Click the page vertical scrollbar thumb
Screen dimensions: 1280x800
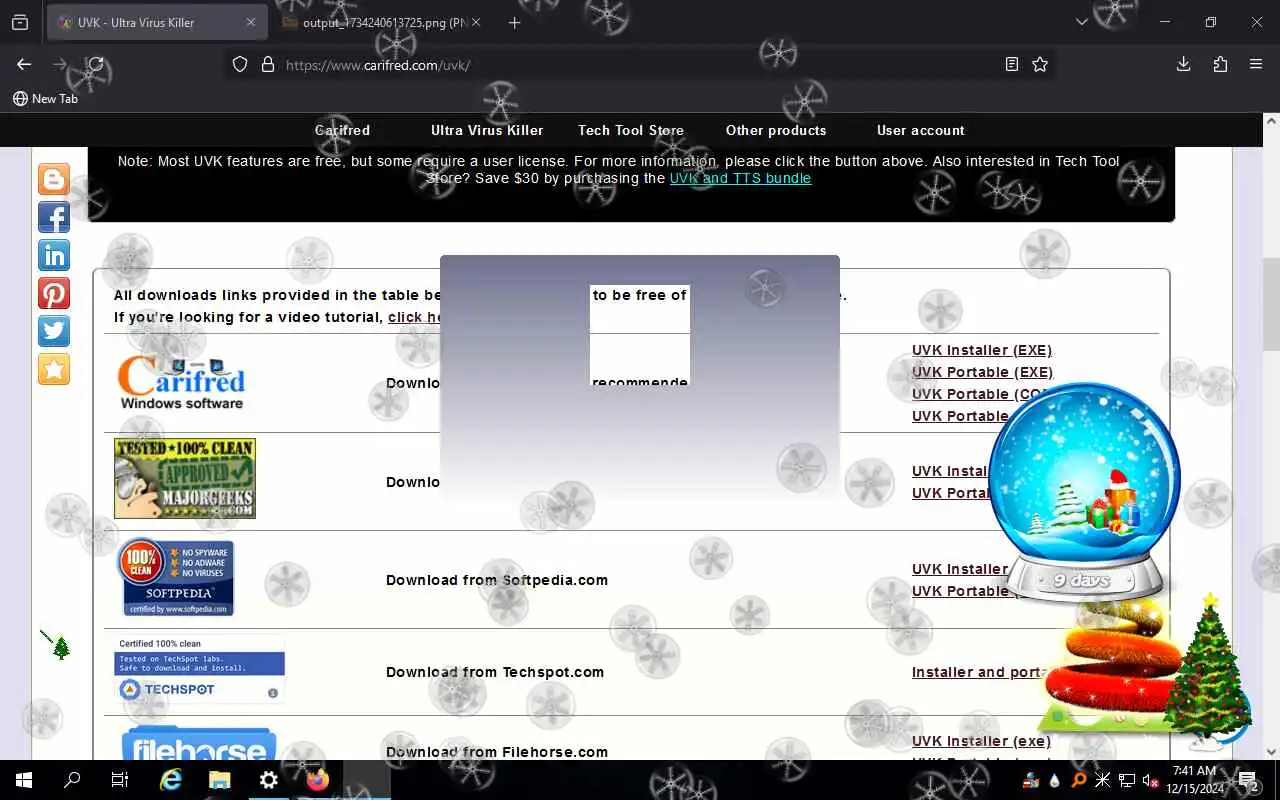point(1271,305)
